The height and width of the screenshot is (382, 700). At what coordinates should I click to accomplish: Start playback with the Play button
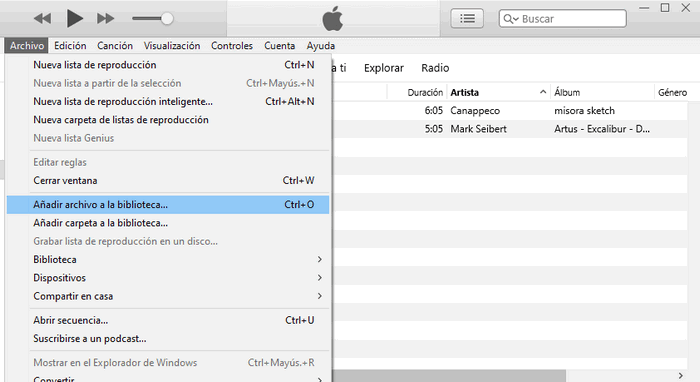tap(75, 19)
